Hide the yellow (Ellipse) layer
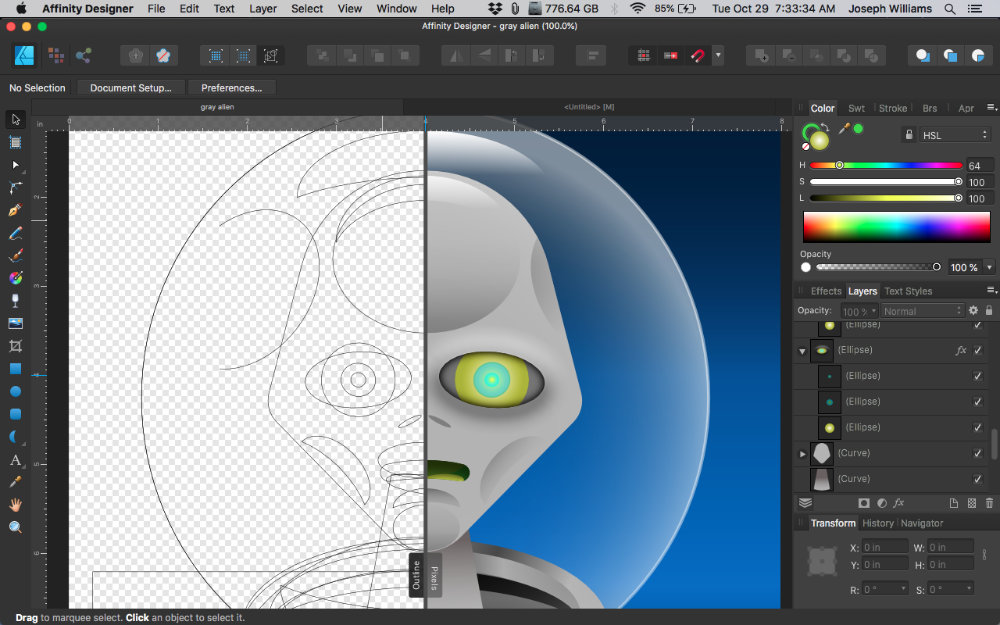 978,427
